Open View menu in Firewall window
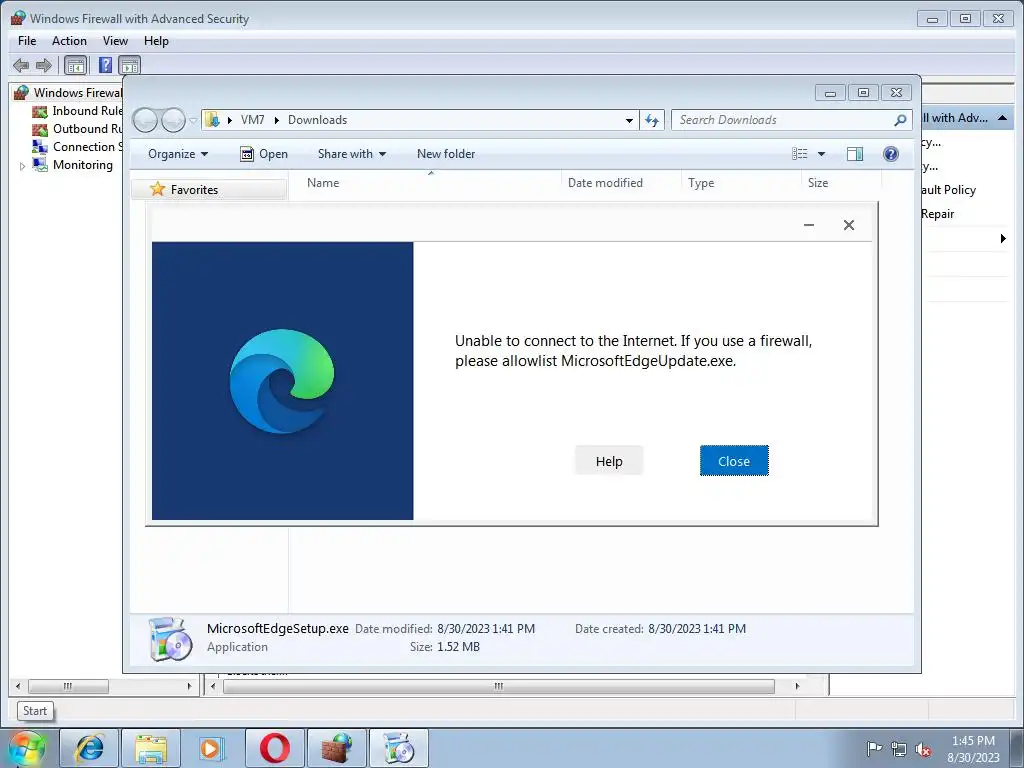This screenshot has width=1024, height=768. coord(115,41)
